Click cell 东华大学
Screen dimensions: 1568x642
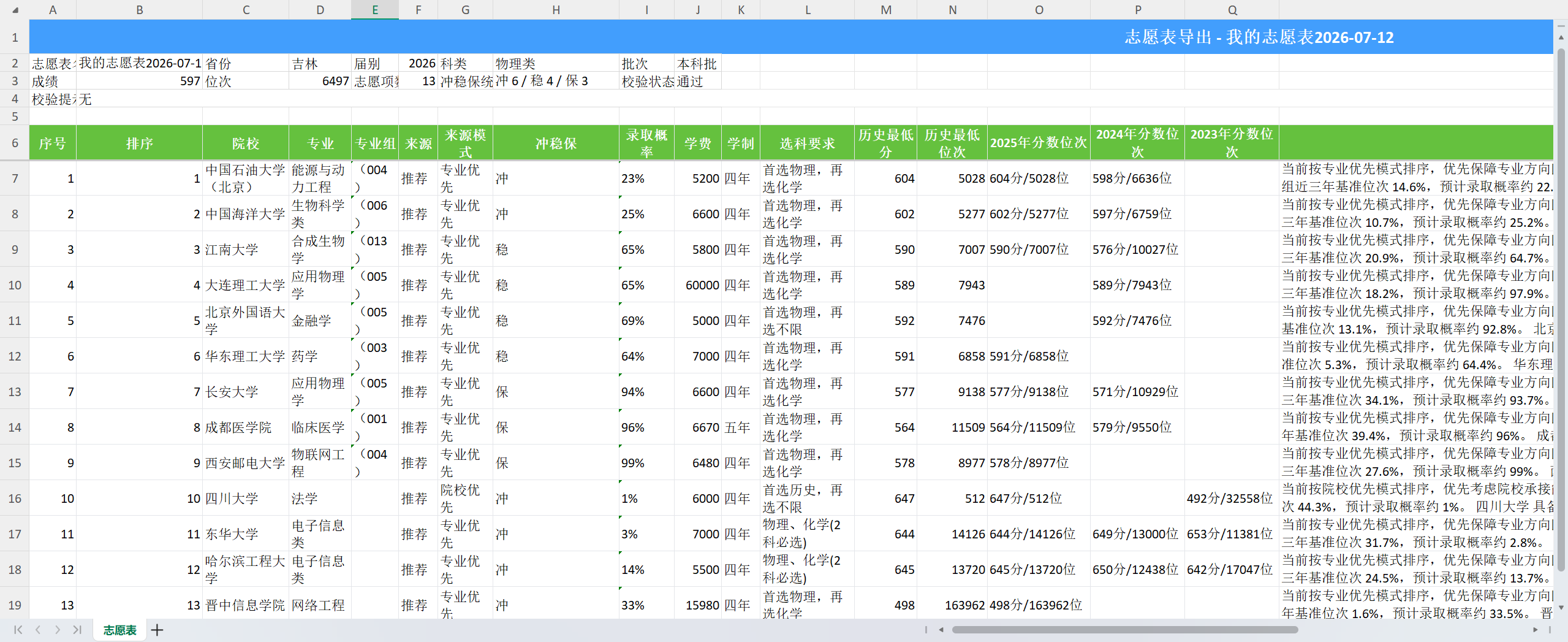coord(246,534)
